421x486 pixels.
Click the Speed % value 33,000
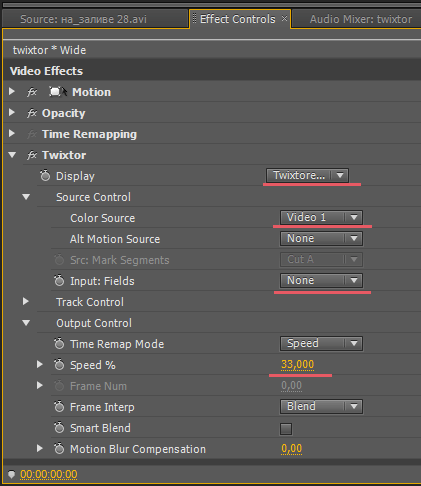[297, 365]
